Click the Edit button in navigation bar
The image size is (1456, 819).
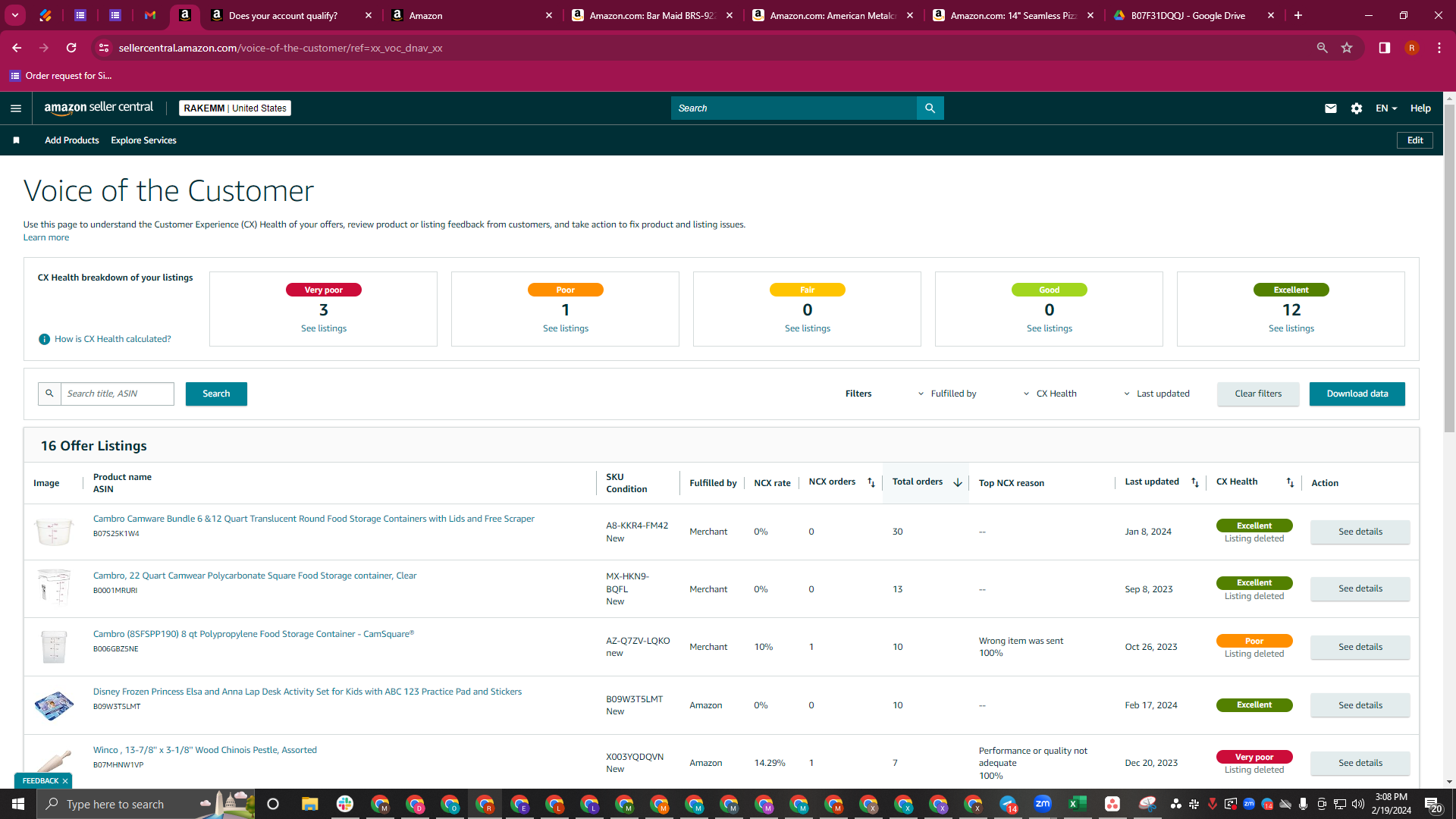point(1415,140)
